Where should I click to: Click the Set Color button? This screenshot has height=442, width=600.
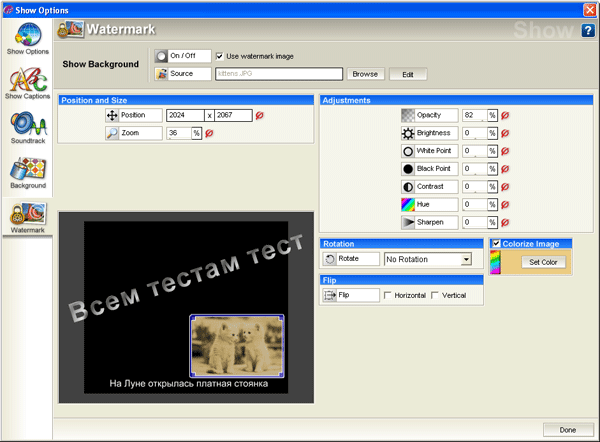[x=543, y=262]
